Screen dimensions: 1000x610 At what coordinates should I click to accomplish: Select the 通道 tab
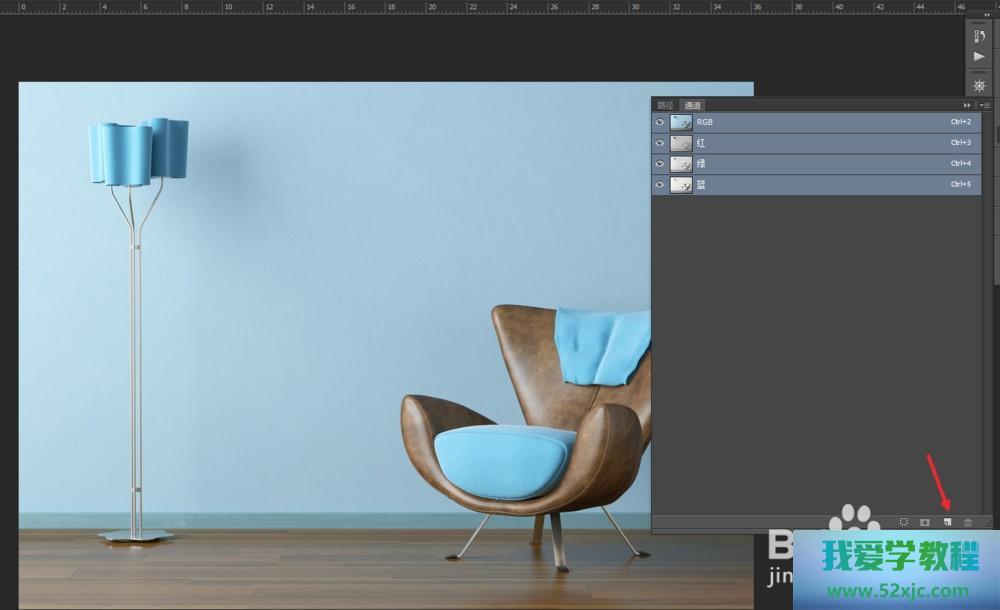692,105
